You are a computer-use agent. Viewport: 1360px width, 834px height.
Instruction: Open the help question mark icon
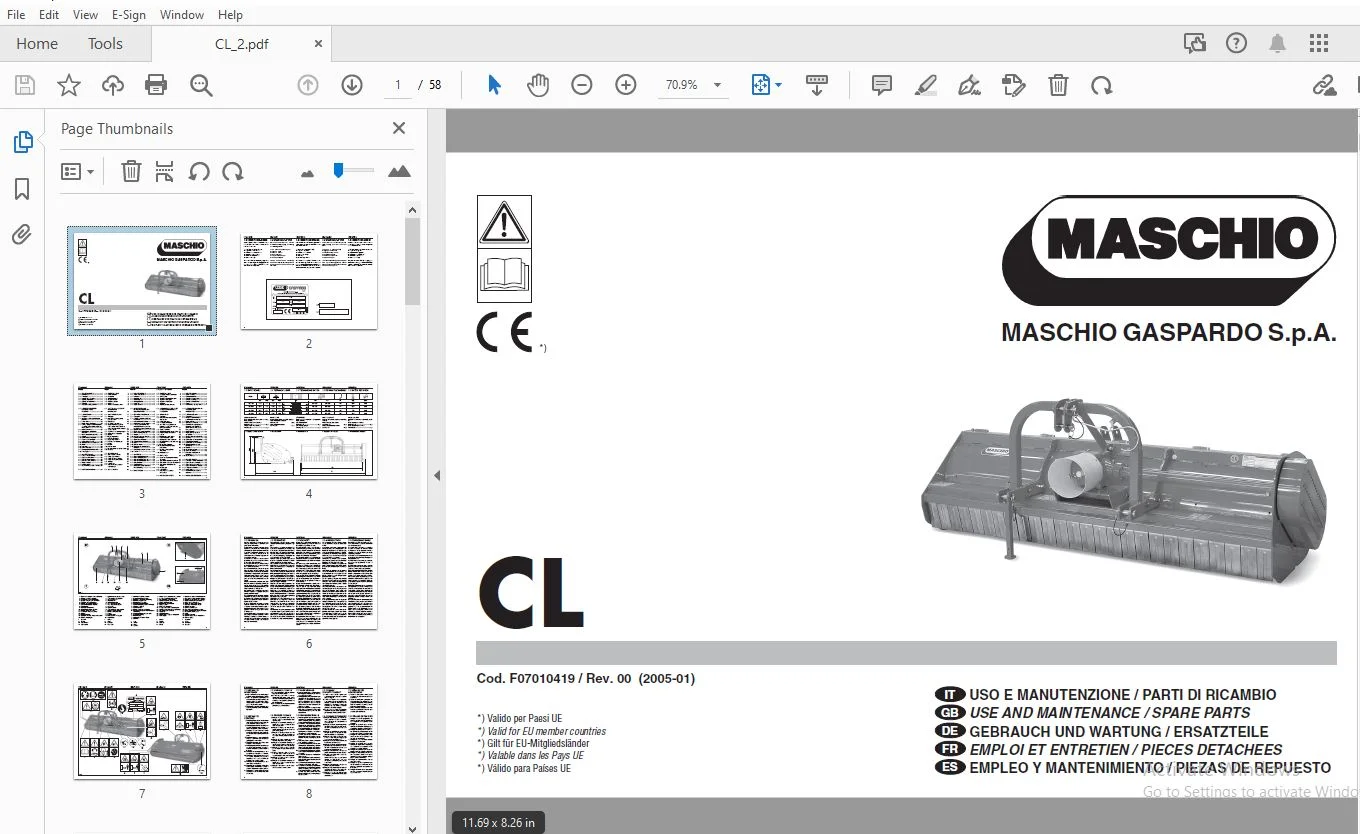tap(1237, 43)
